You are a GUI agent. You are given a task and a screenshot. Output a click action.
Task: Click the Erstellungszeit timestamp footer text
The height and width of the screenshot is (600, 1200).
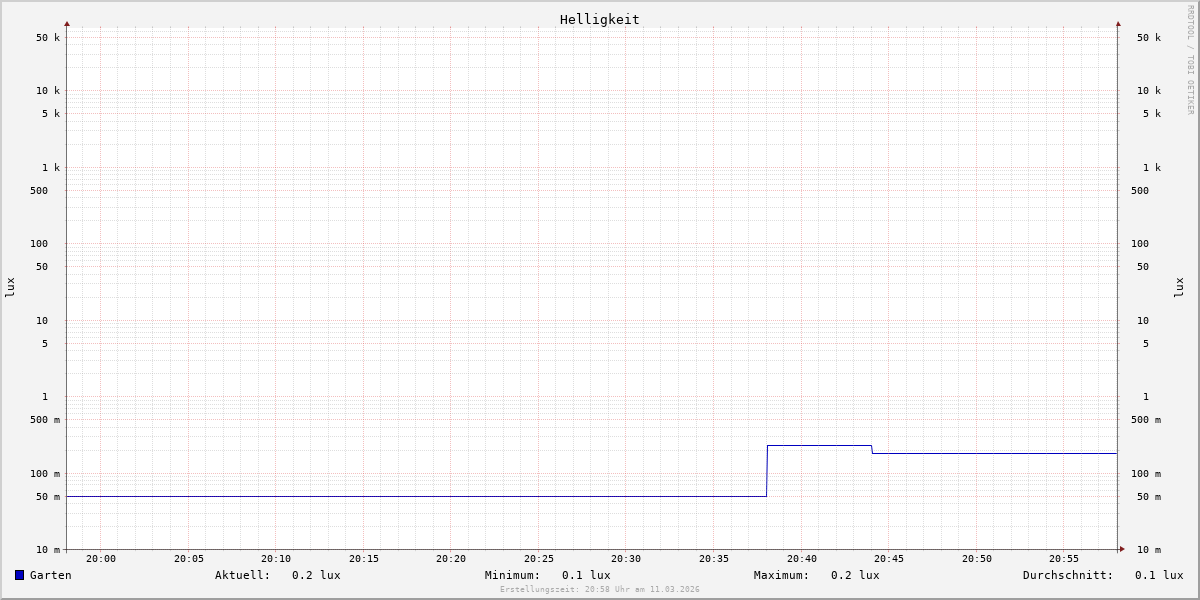coord(600,590)
